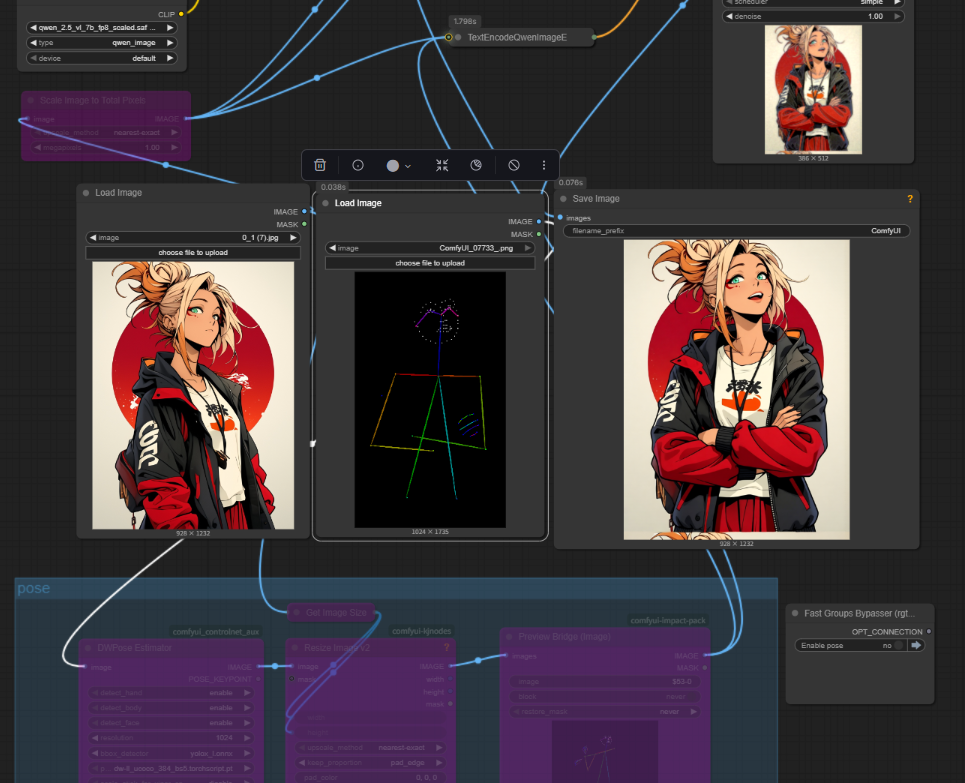Image resolution: width=965 pixels, height=783 pixels.
Task: Click the Save Image help question mark
Action: (909, 199)
